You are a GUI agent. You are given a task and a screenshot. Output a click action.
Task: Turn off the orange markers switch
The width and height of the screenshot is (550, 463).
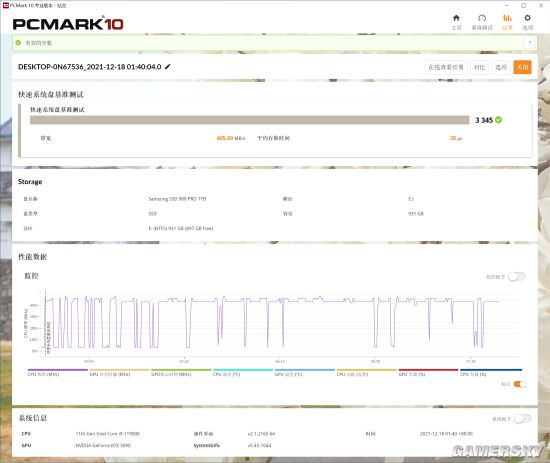519,384
